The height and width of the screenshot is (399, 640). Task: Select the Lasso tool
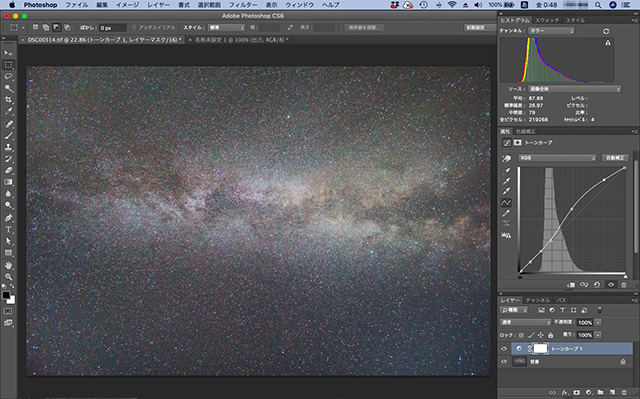click(x=8, y=76)
